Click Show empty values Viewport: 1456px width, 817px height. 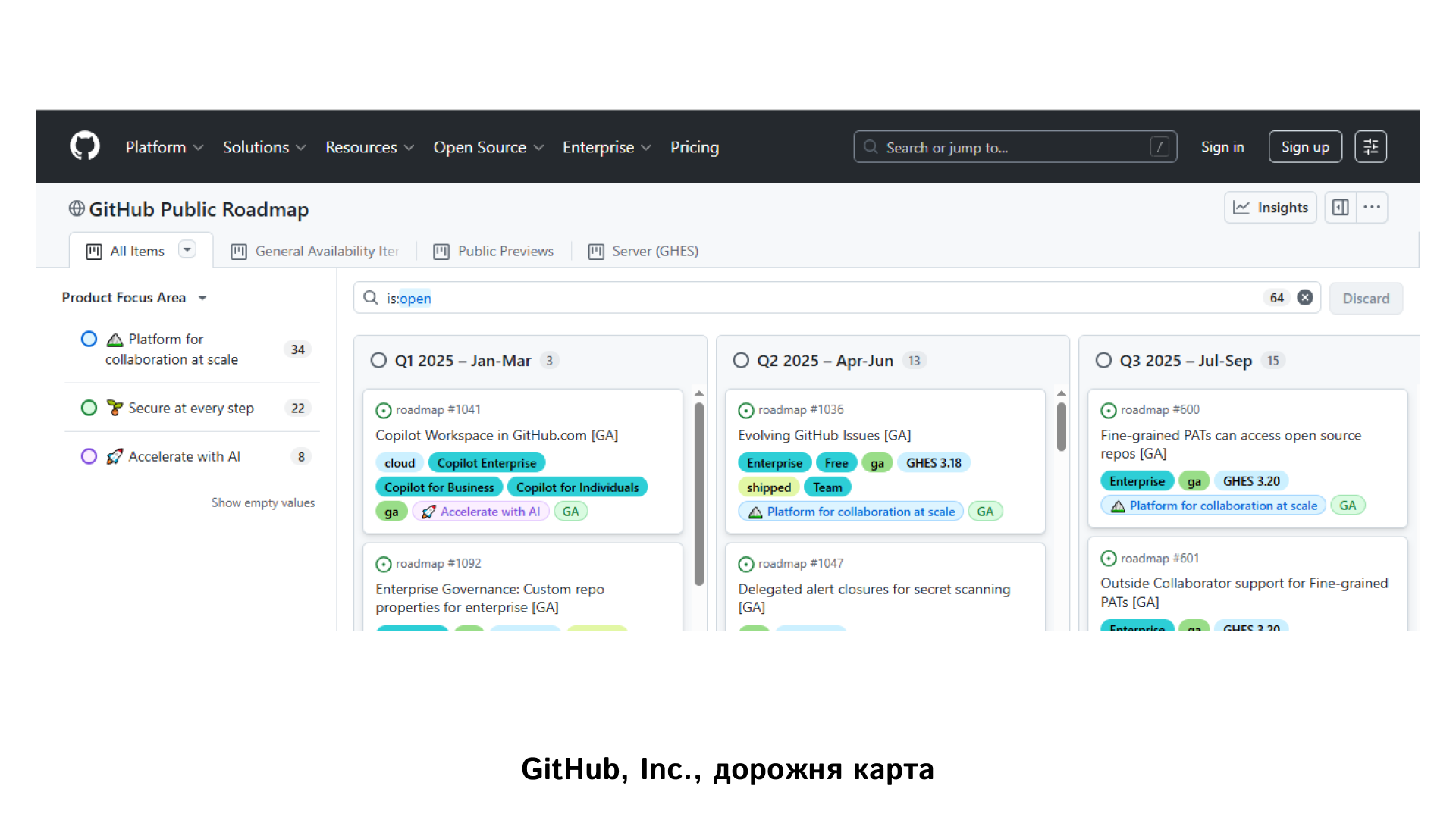pos(263,502)
